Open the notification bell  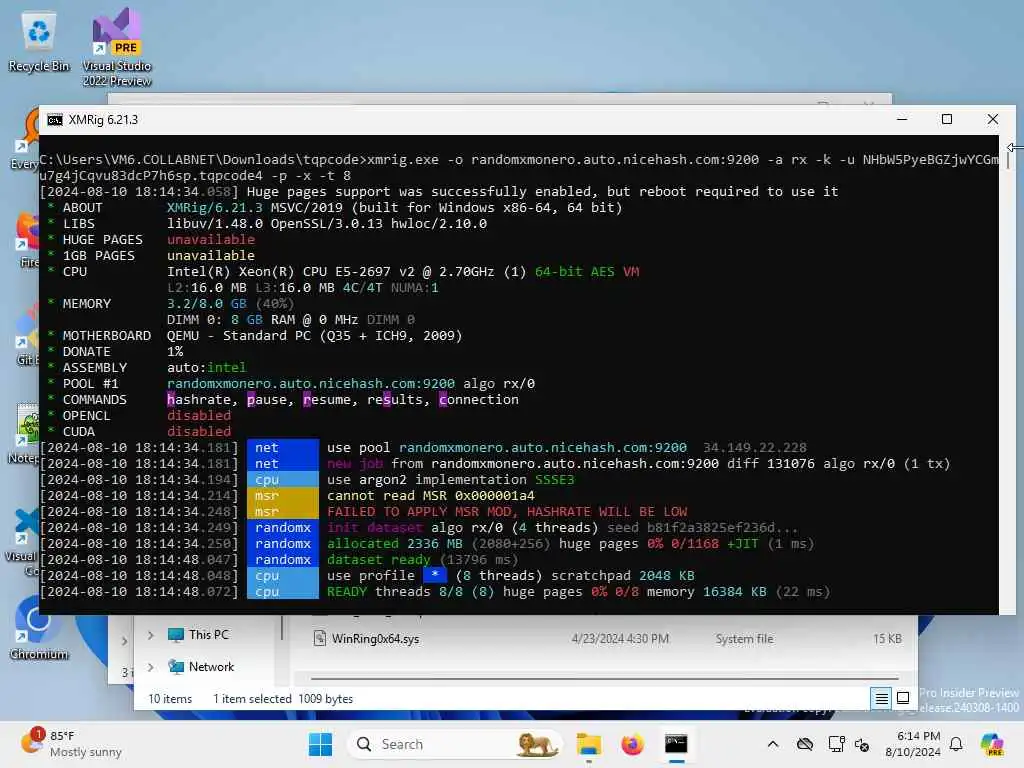(956, 744)
